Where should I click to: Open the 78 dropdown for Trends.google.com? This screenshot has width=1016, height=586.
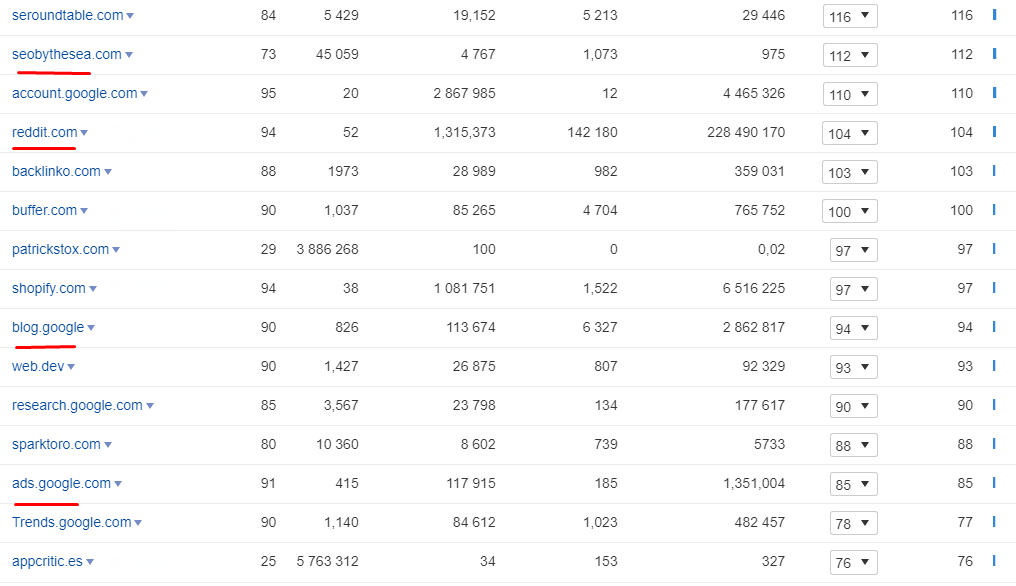pos(853,524)
